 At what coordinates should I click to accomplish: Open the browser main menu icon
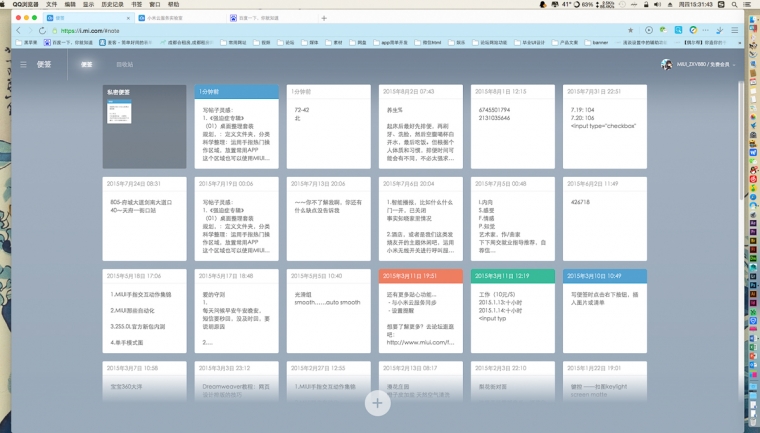(735, 30)
